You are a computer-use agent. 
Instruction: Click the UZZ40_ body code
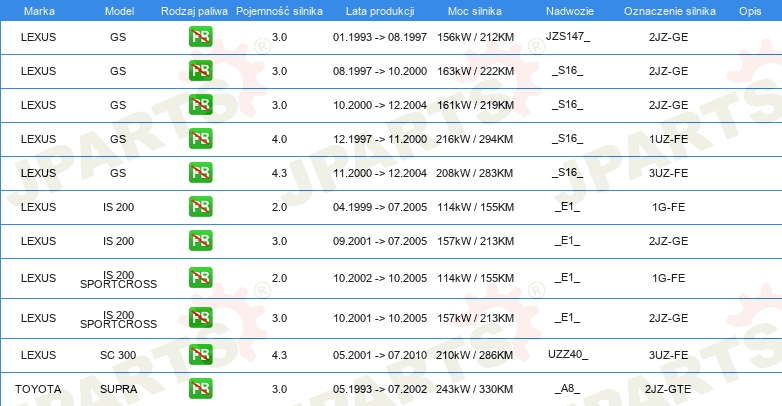click(568, 354)
